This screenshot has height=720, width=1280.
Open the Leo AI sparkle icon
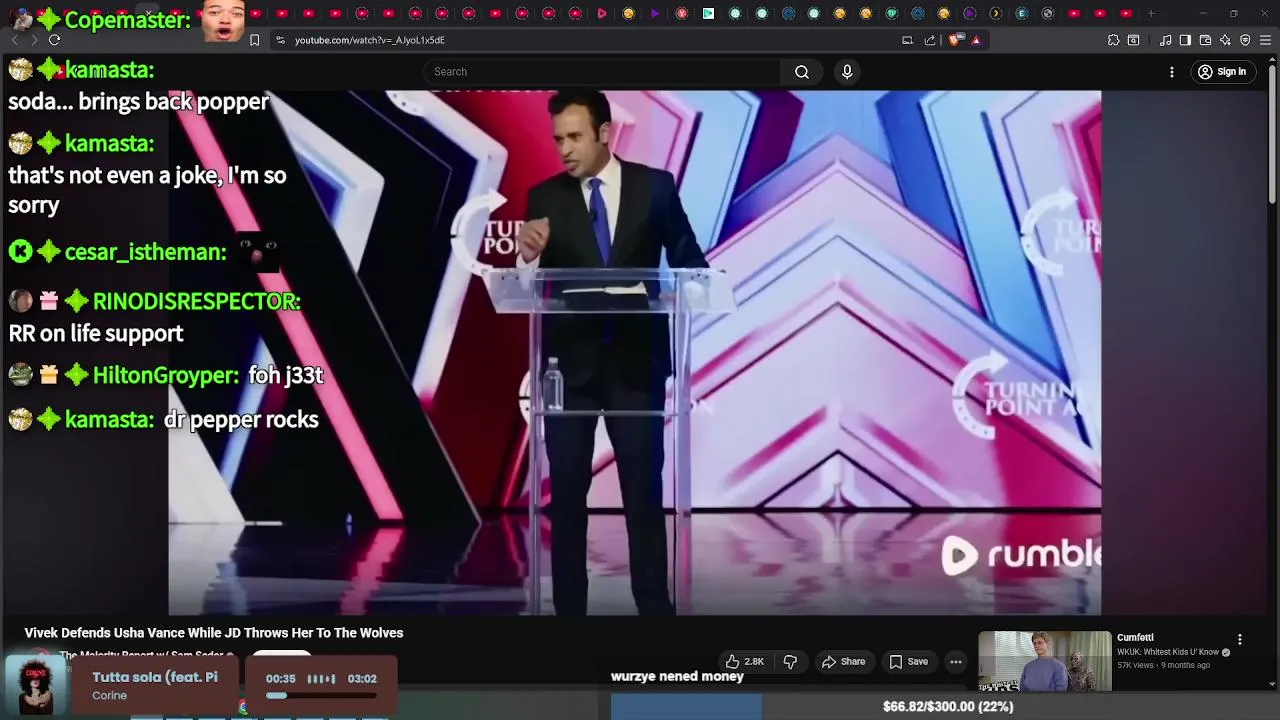click(x=1225, y=40)
